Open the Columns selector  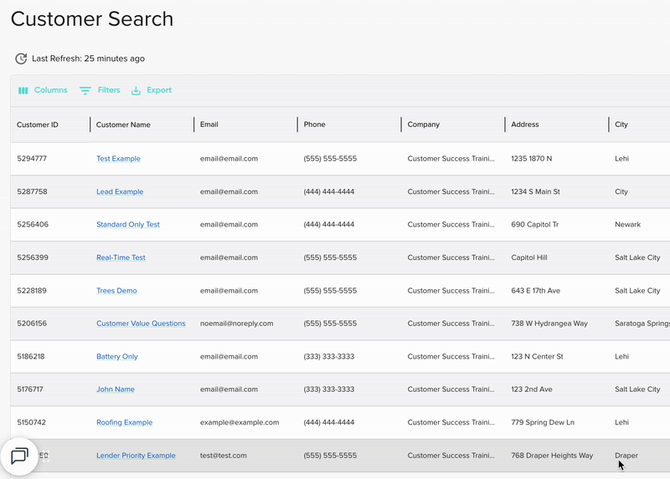point(43,90)
